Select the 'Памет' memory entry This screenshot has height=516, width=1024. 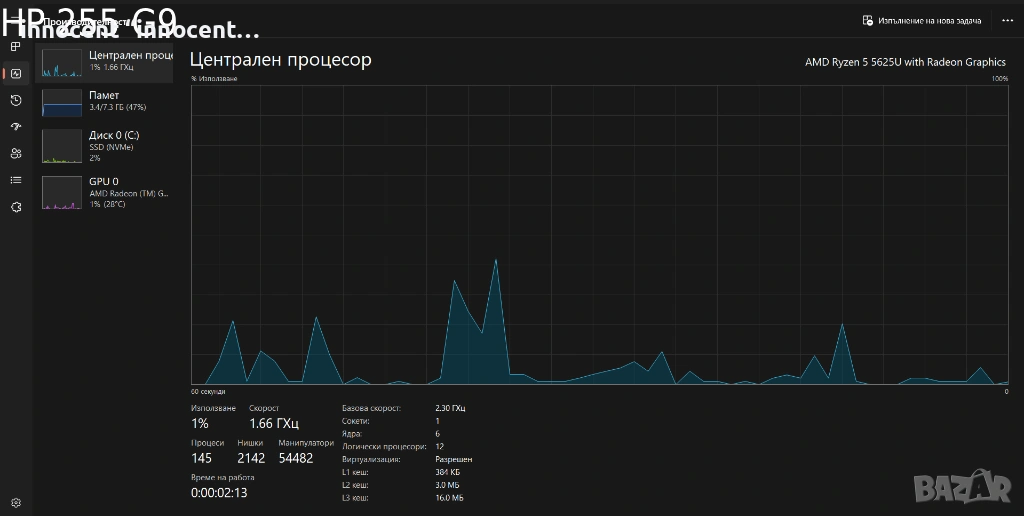[x=104, y=101]
